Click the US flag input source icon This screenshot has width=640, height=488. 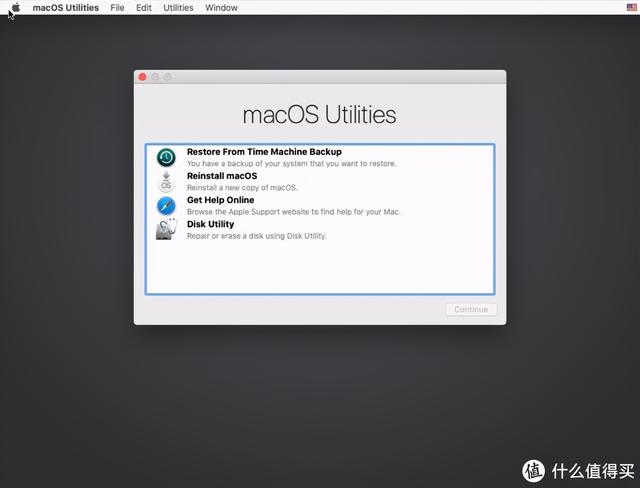[631, 7]
